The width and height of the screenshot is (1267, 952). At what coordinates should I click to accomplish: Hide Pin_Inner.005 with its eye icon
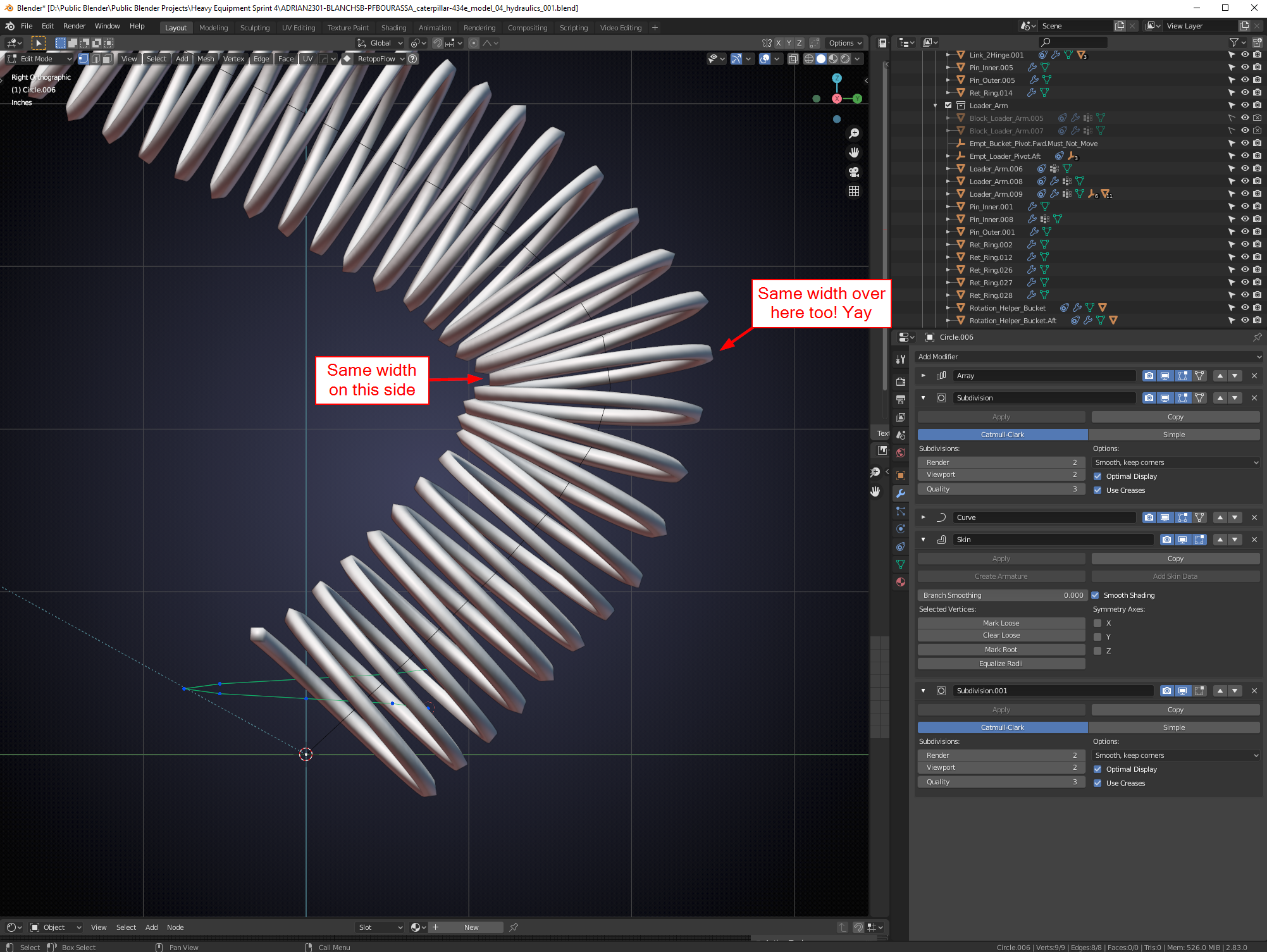point(1244,67)
